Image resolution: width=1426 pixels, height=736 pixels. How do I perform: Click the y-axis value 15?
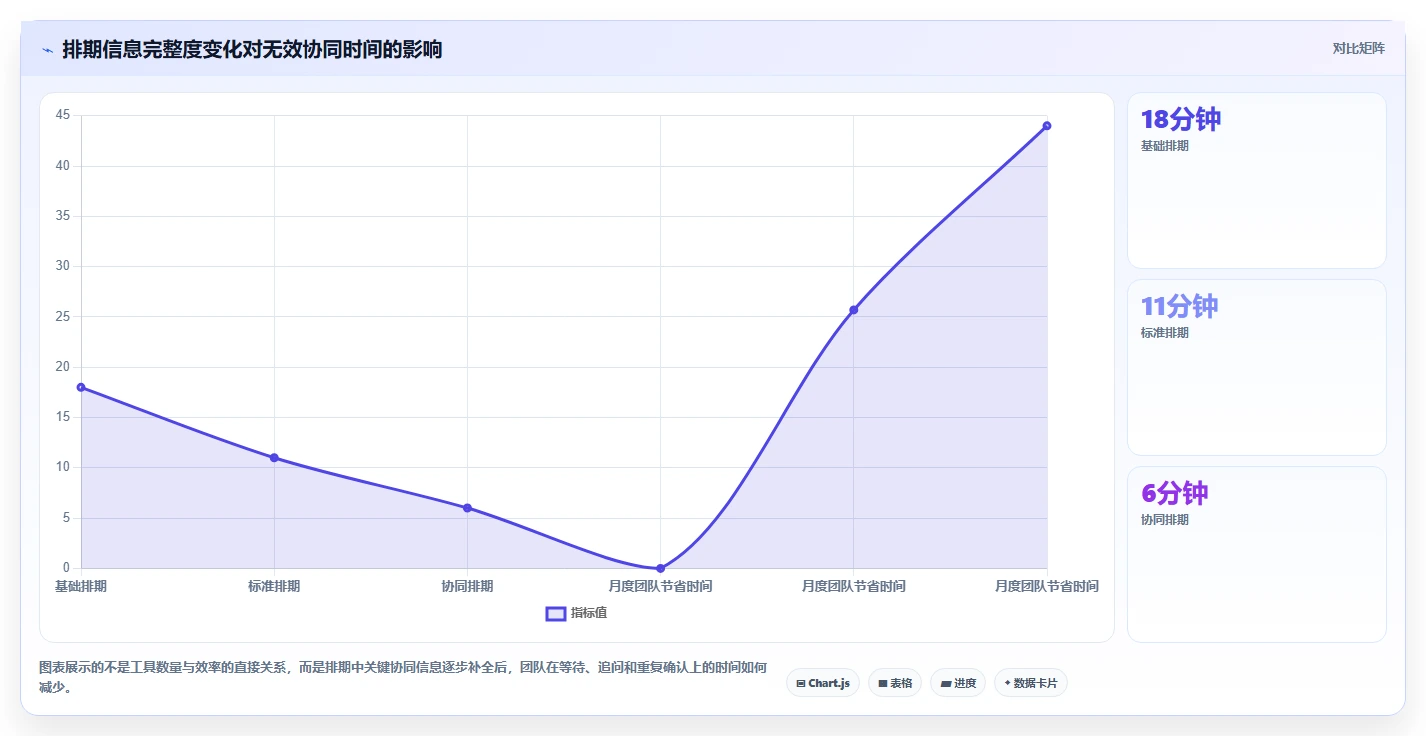(63, 417)
